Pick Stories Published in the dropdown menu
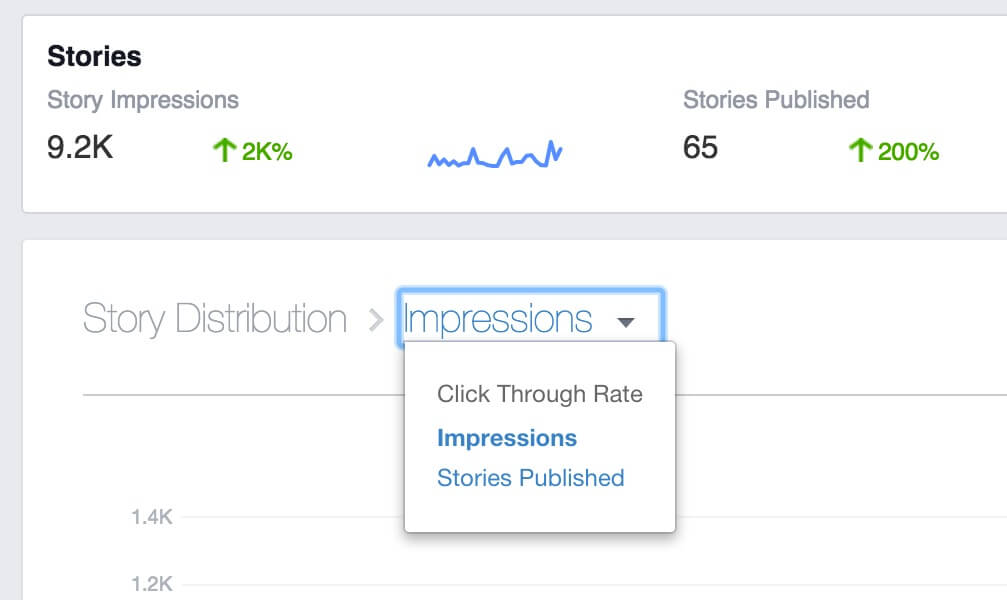Screen dimensions: 1007x600 [x=530, y=478]
